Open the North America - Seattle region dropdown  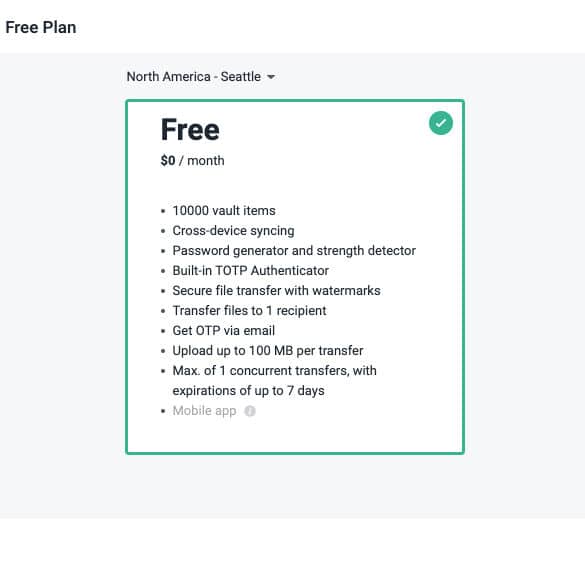pyautogui.click(x=201, y=77)
